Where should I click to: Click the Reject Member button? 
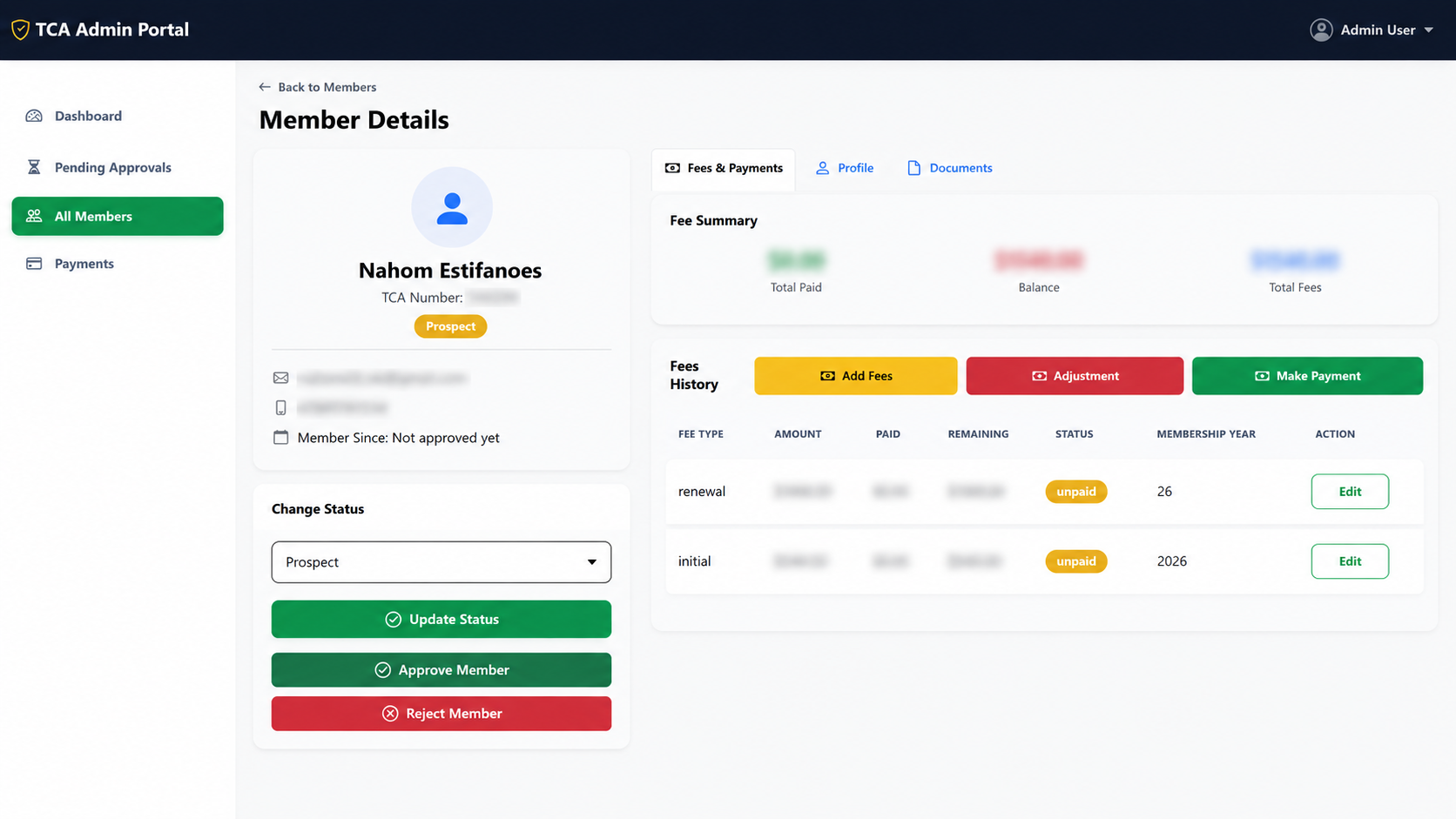click(x=442, y=714)
